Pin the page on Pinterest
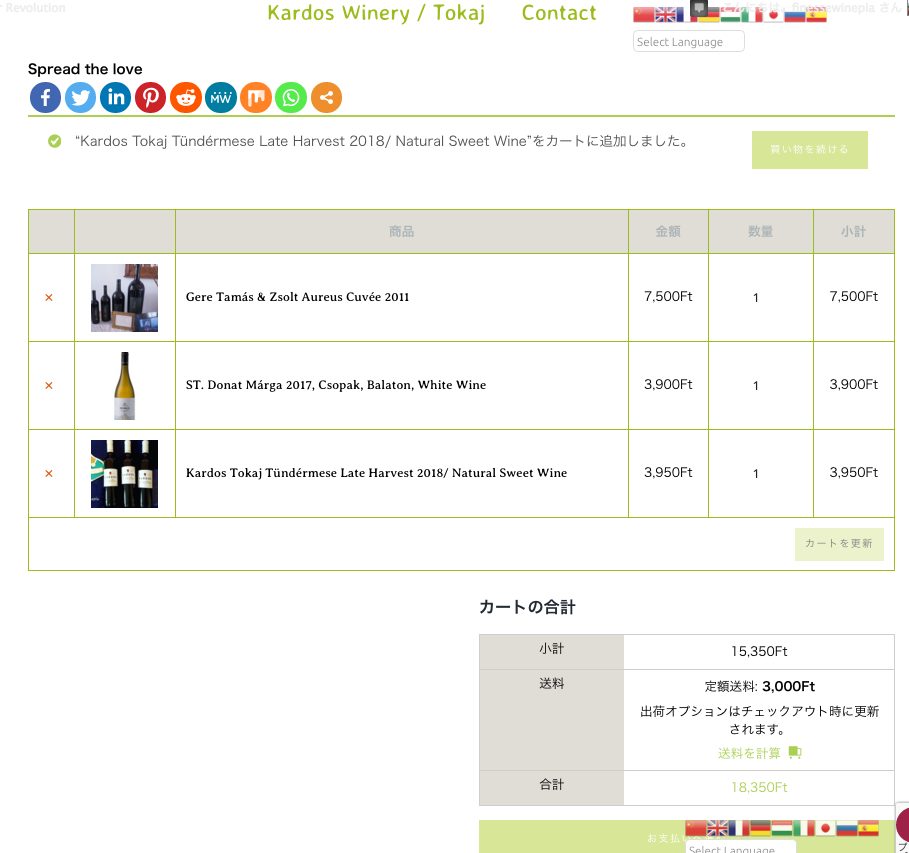 click(x=151, y=97)
